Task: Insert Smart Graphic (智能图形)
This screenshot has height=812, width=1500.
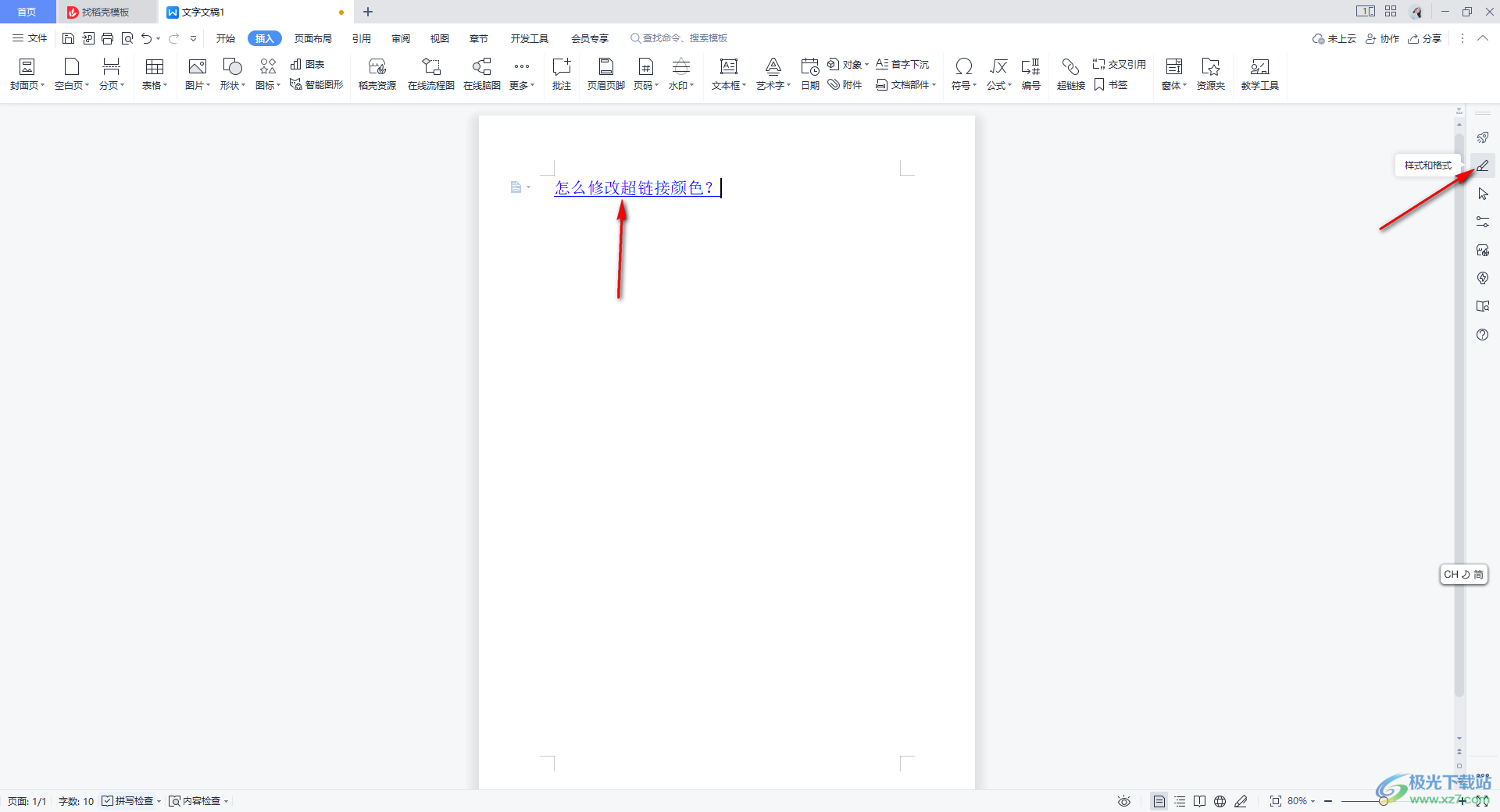Action: pyautogui.click(x=316, y=84)
